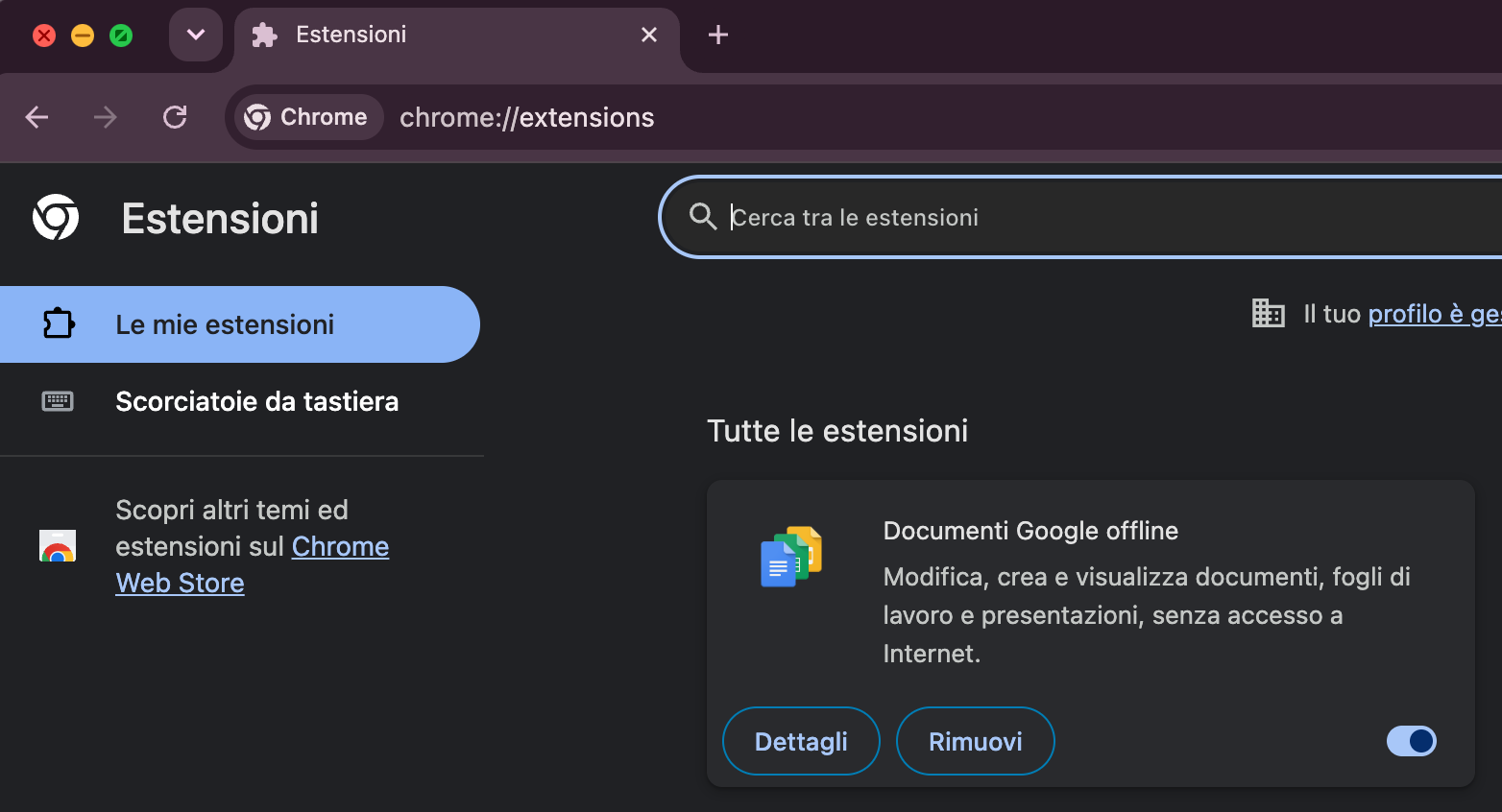Click the Chrome site info chip
Viewport: 1502px width, 812px height.
coord(307,117)
